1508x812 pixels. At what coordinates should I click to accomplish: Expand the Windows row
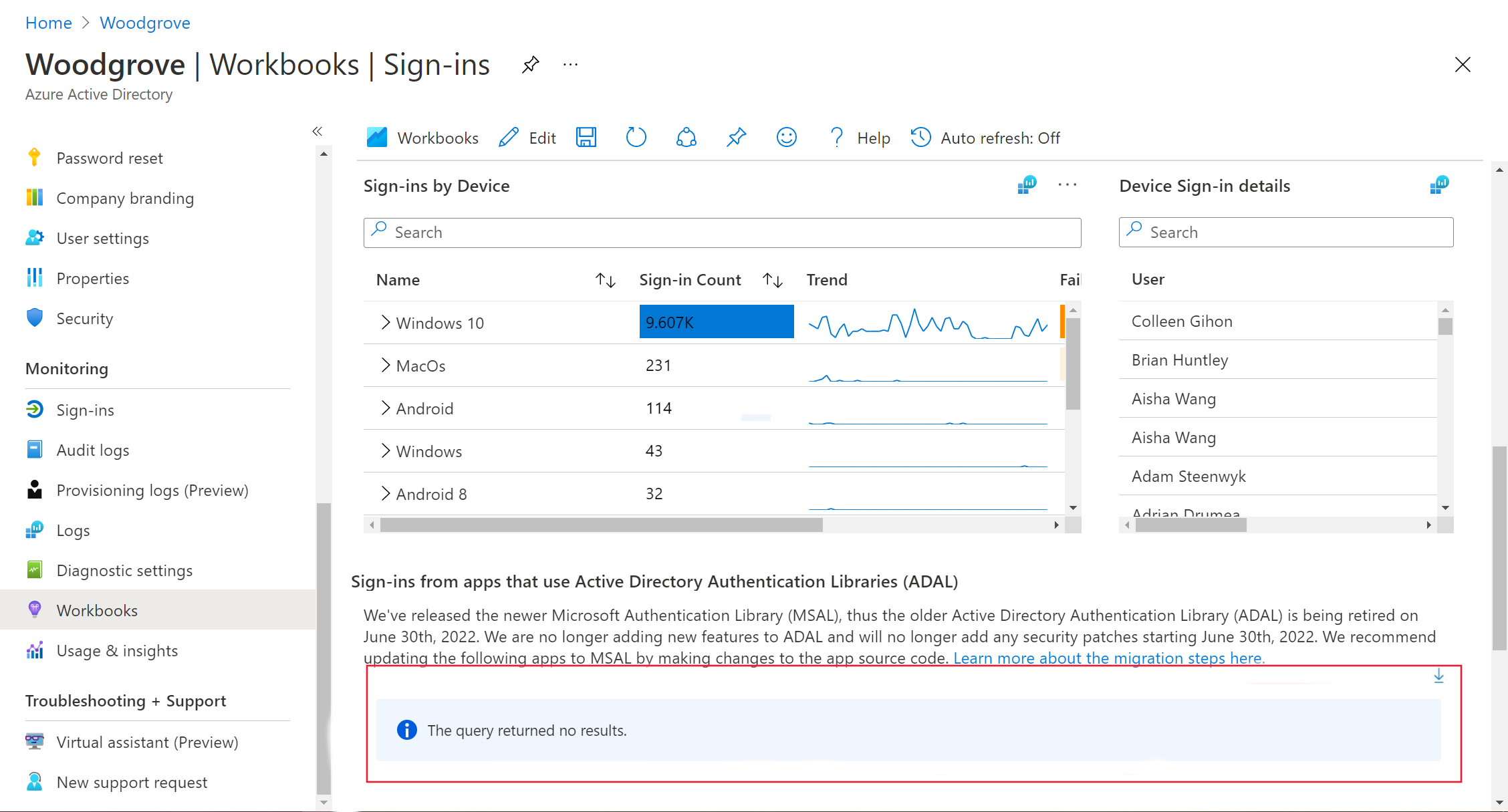(385, 450)
